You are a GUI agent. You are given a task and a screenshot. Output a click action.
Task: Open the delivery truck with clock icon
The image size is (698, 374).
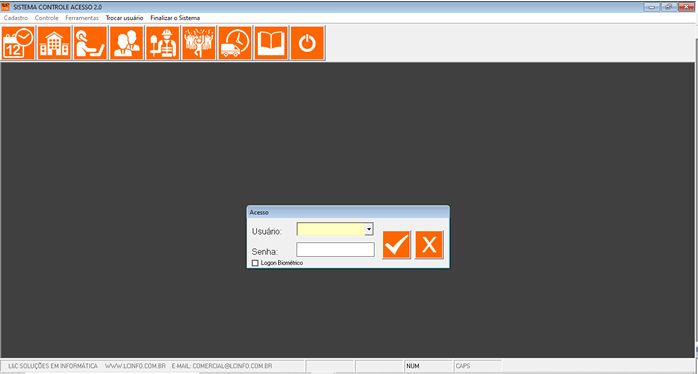pos(235,43)
